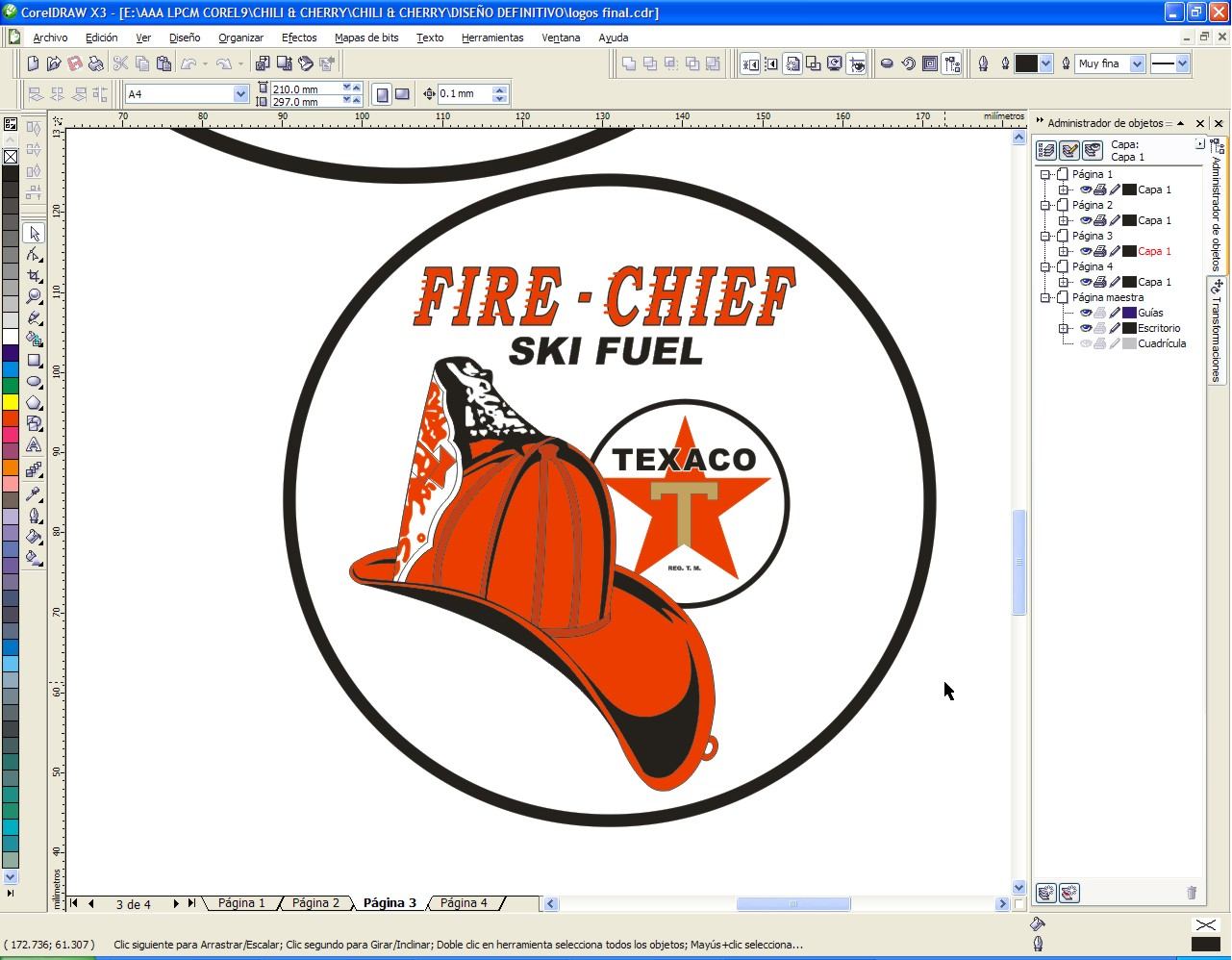
Task: Switch to the Página 4 tab
Action: coord(464,903)
